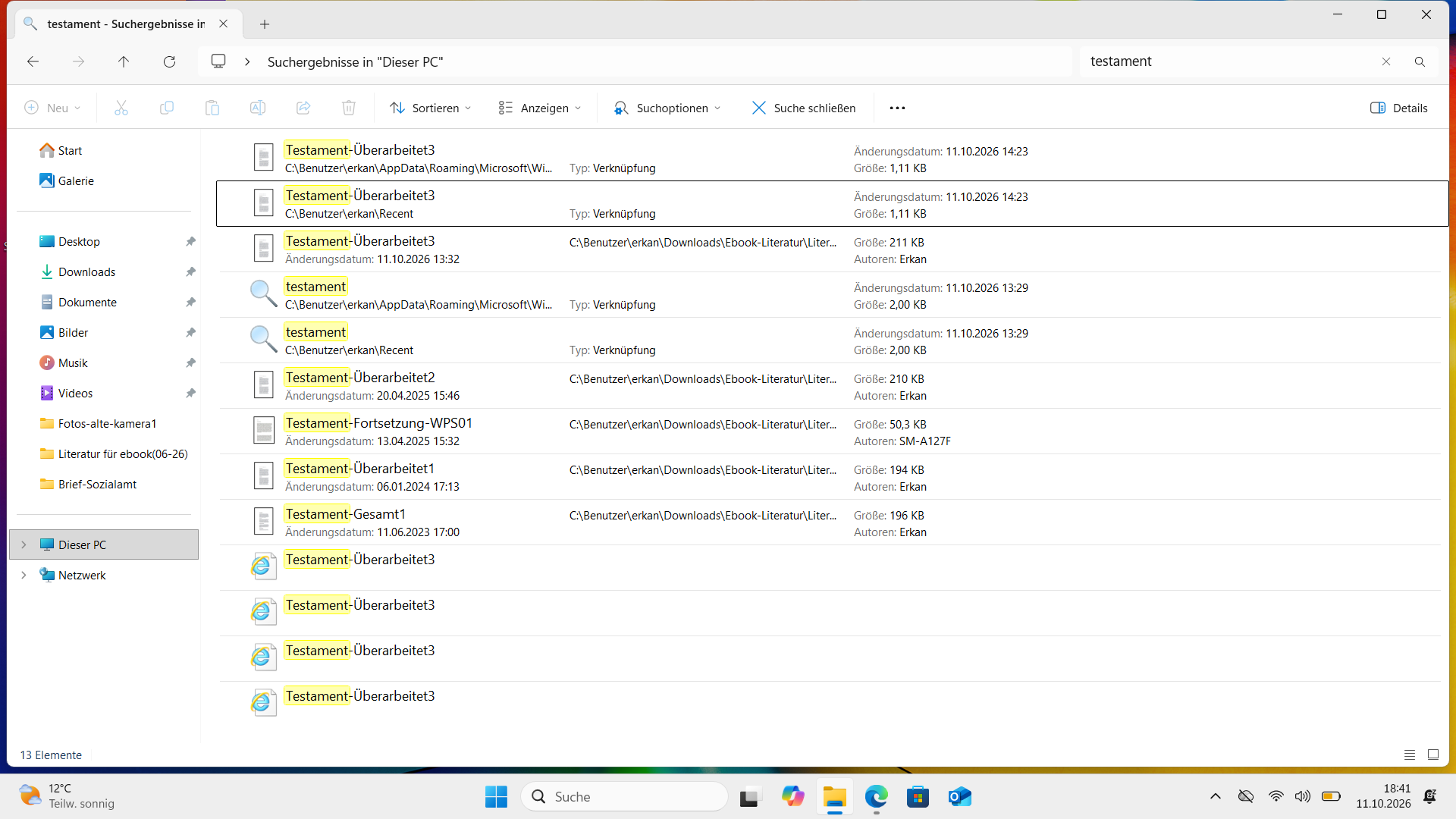Expand Netzwerk tree node
The width and height of the screenshot is (1456, 819).
(x=24, y=575)
